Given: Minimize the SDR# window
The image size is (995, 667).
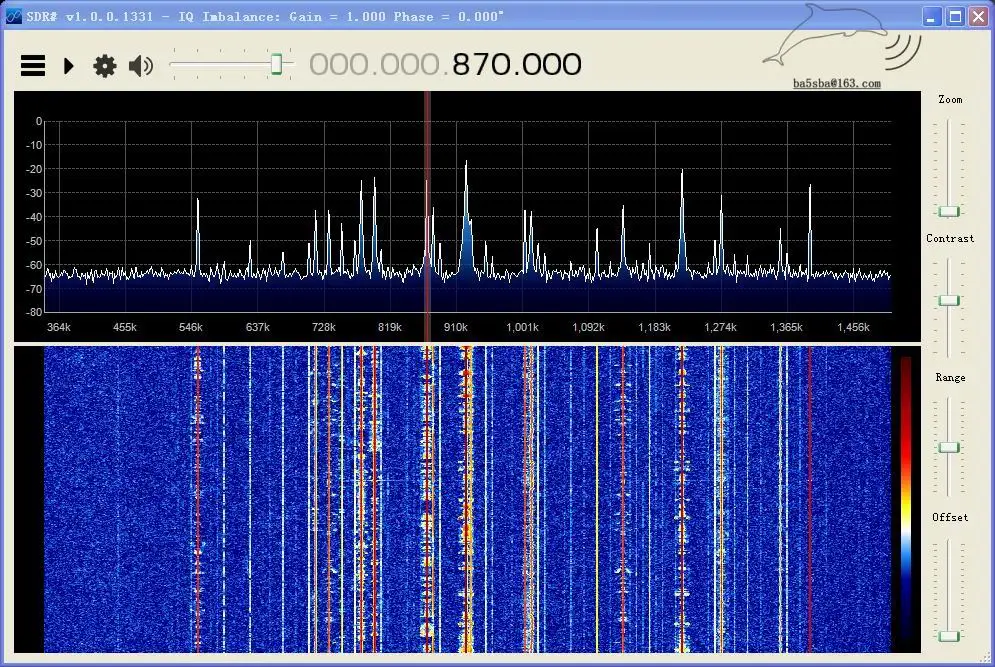Looking at the screenshot, I should pos(932,16).
